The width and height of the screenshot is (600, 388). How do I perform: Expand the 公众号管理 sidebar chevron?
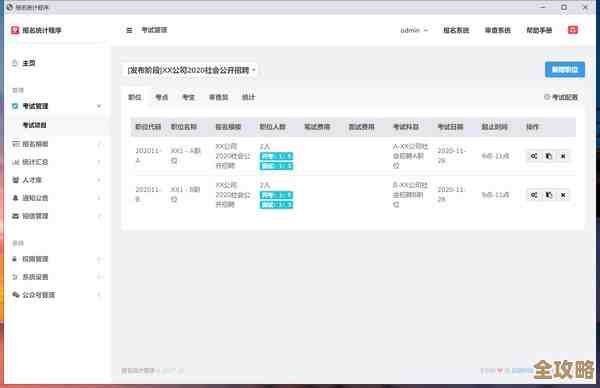pos(99,295)
